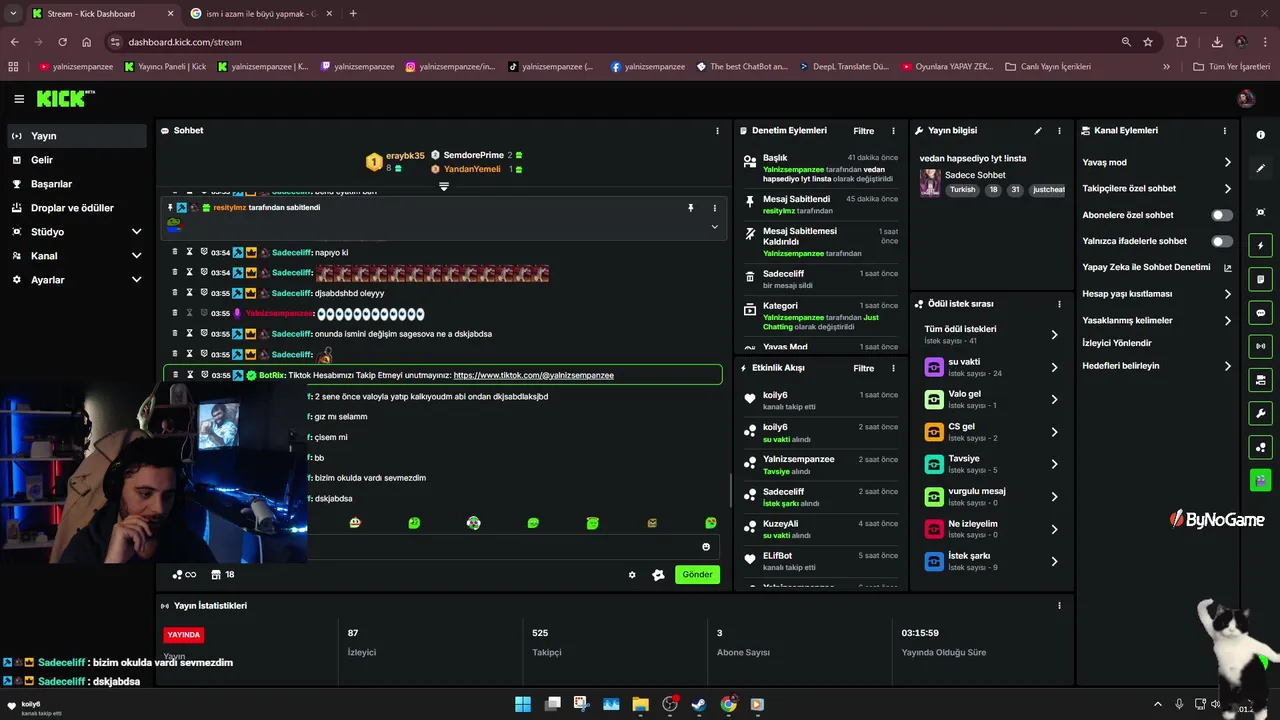Click the focus frame icon in right toolbar

coord(1260,212)
